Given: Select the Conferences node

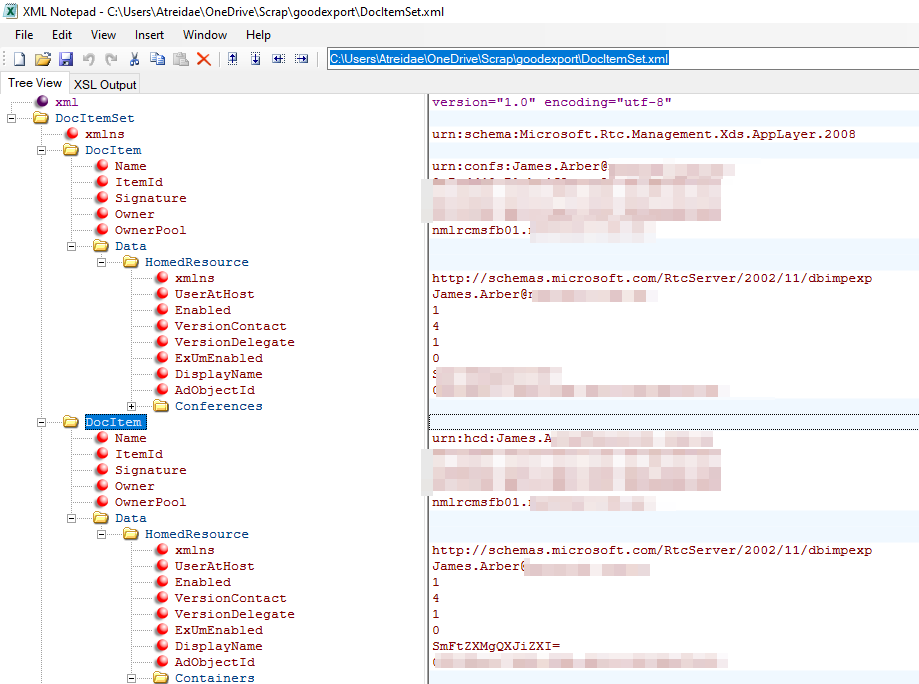Looking at the screenshot, I should (x=219, y=406).
